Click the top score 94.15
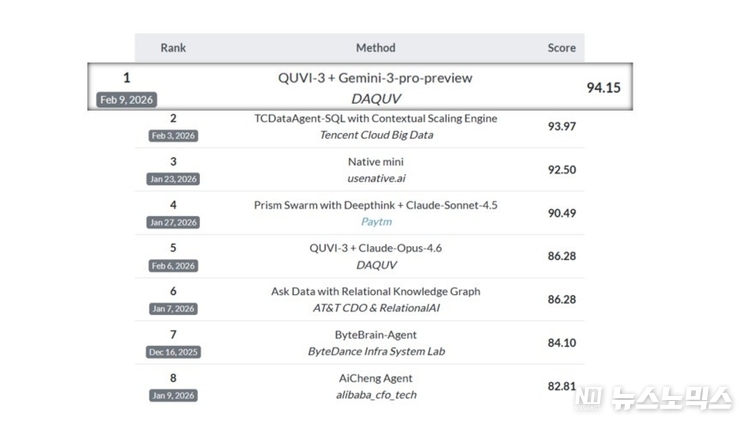The width and height of the screenshot is (750, 429). pyautogui.click(x=603, y=87)
